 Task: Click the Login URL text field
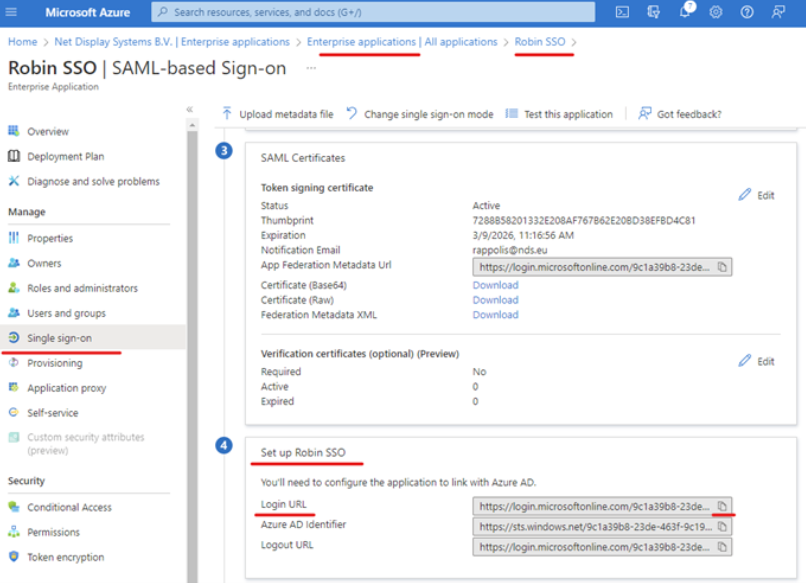pyautogui.click(x=602, y=506)
